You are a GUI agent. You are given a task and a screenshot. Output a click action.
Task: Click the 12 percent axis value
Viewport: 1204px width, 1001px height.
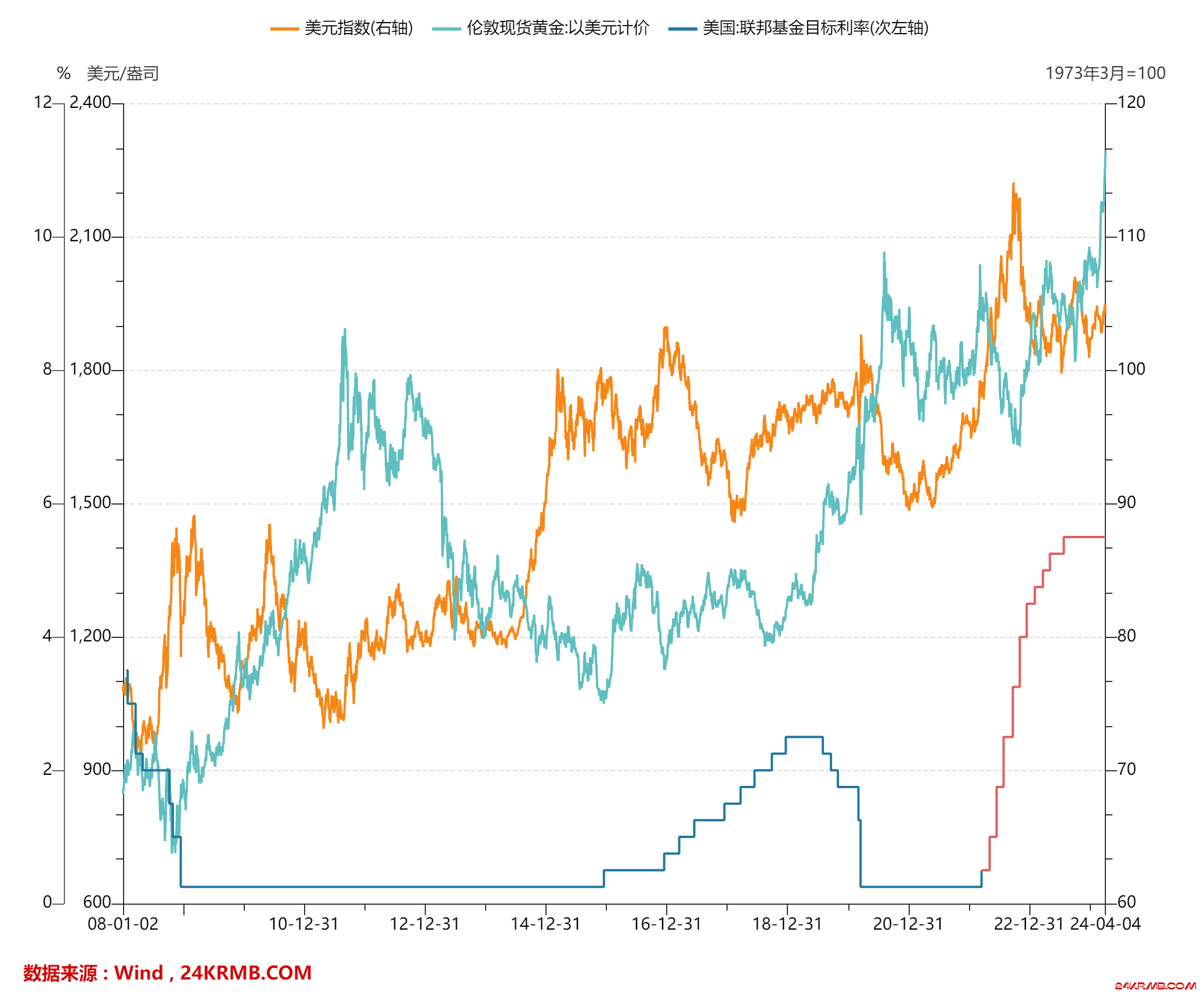pyautogui.click(x=43, y=103)
